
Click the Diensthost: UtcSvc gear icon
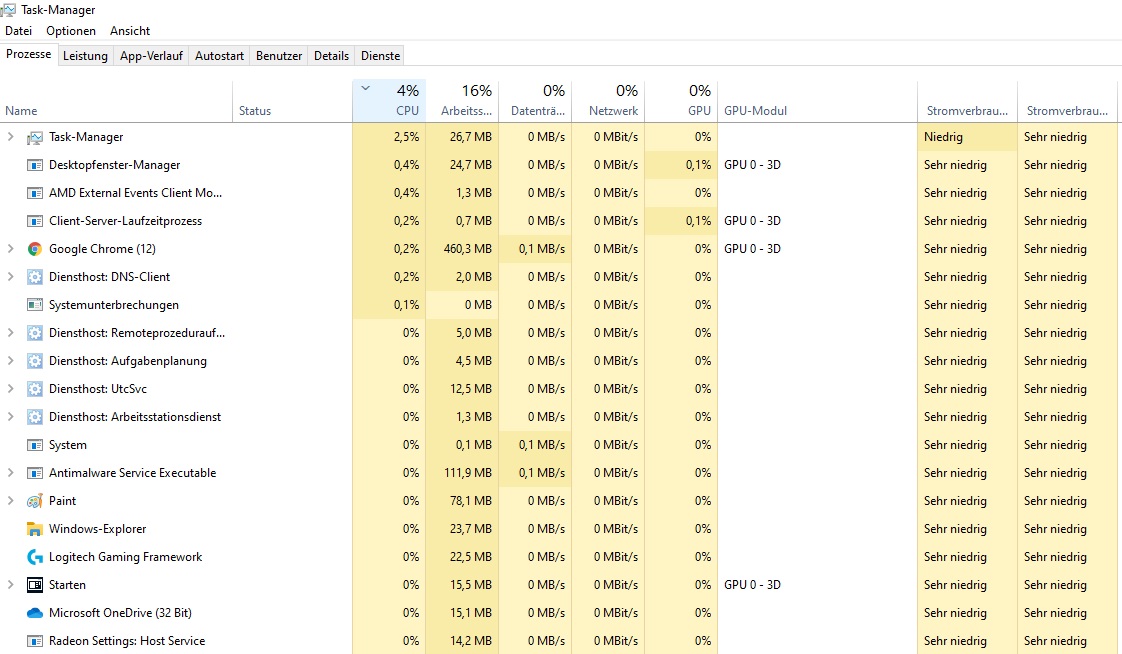pyautogui.click(x=34, y=389)
